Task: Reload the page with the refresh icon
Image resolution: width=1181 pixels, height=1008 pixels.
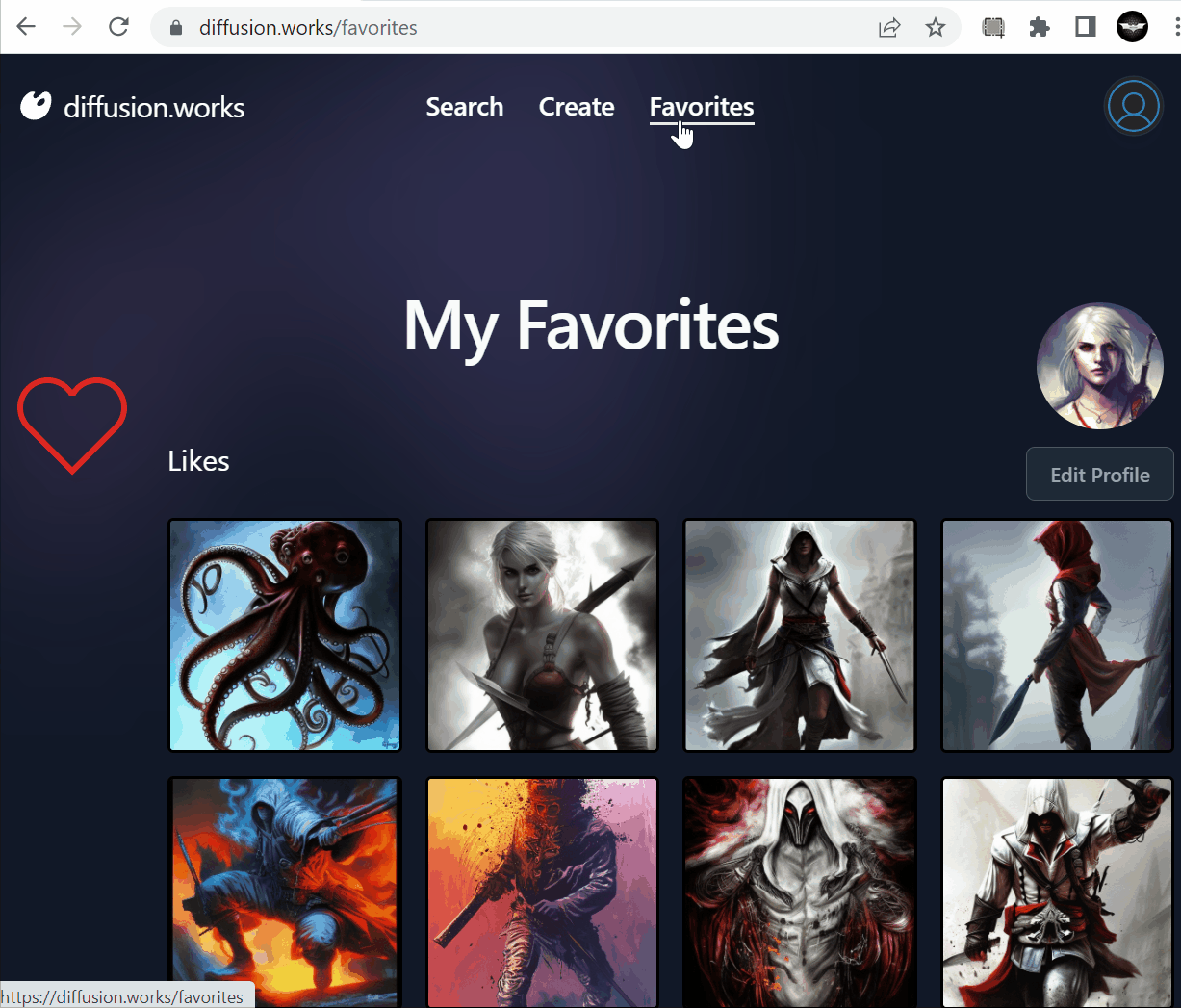Action: pos(118,27)
